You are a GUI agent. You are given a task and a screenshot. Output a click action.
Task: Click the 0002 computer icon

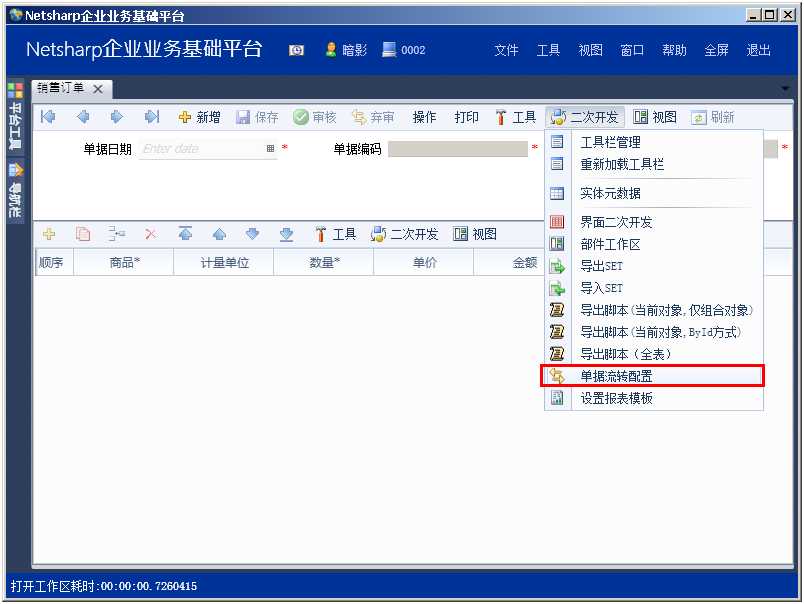(x=389, y=50)
